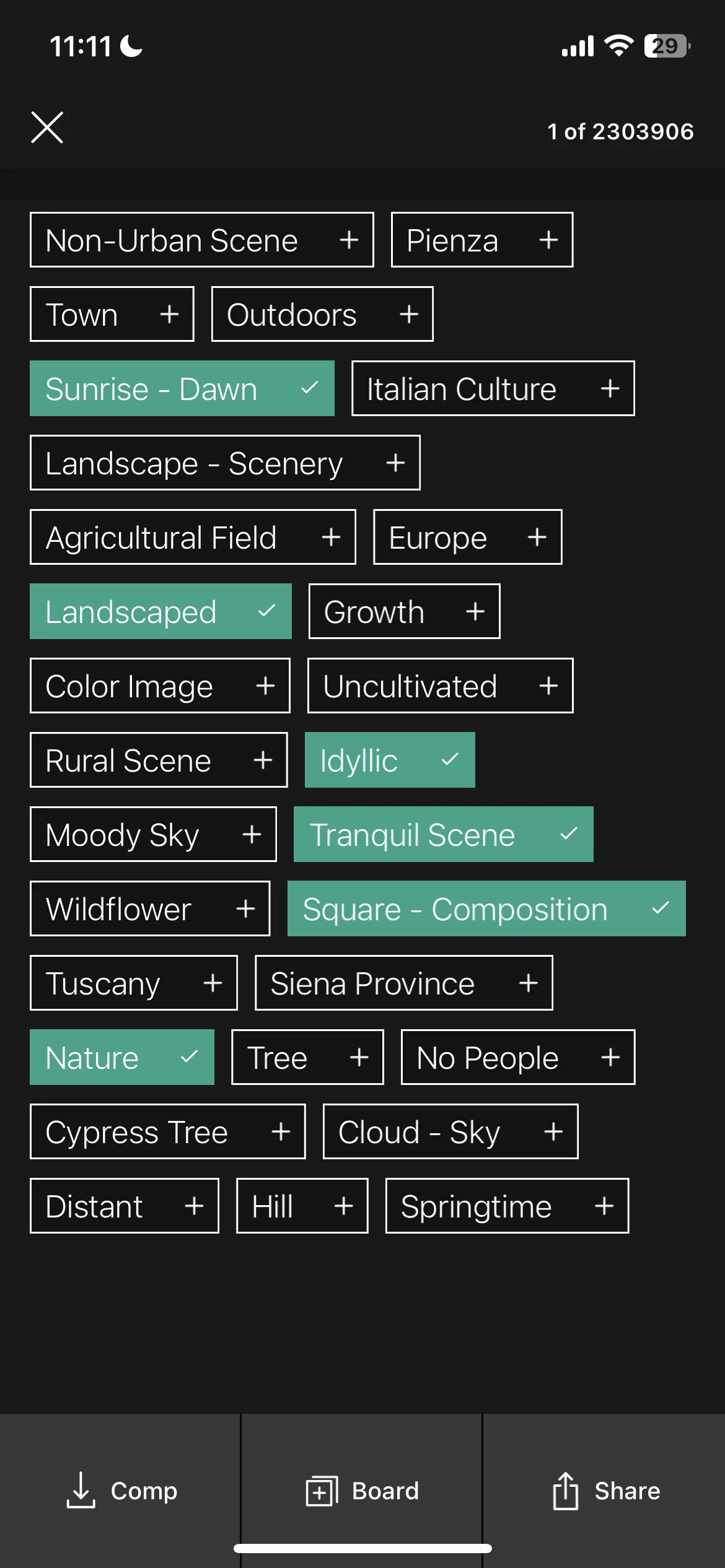This screenshot has width=725, height=1568.
Task: Deselect the Idyllic keyword tag
Action: coord(390,760)
